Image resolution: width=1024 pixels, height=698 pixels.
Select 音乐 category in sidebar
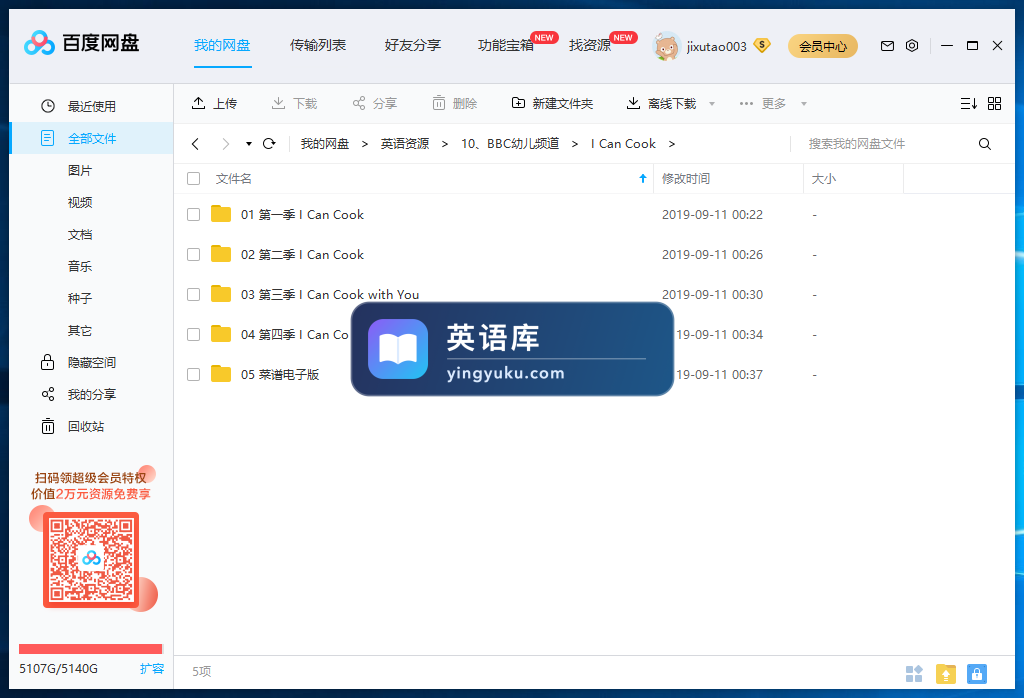(80, 266)
